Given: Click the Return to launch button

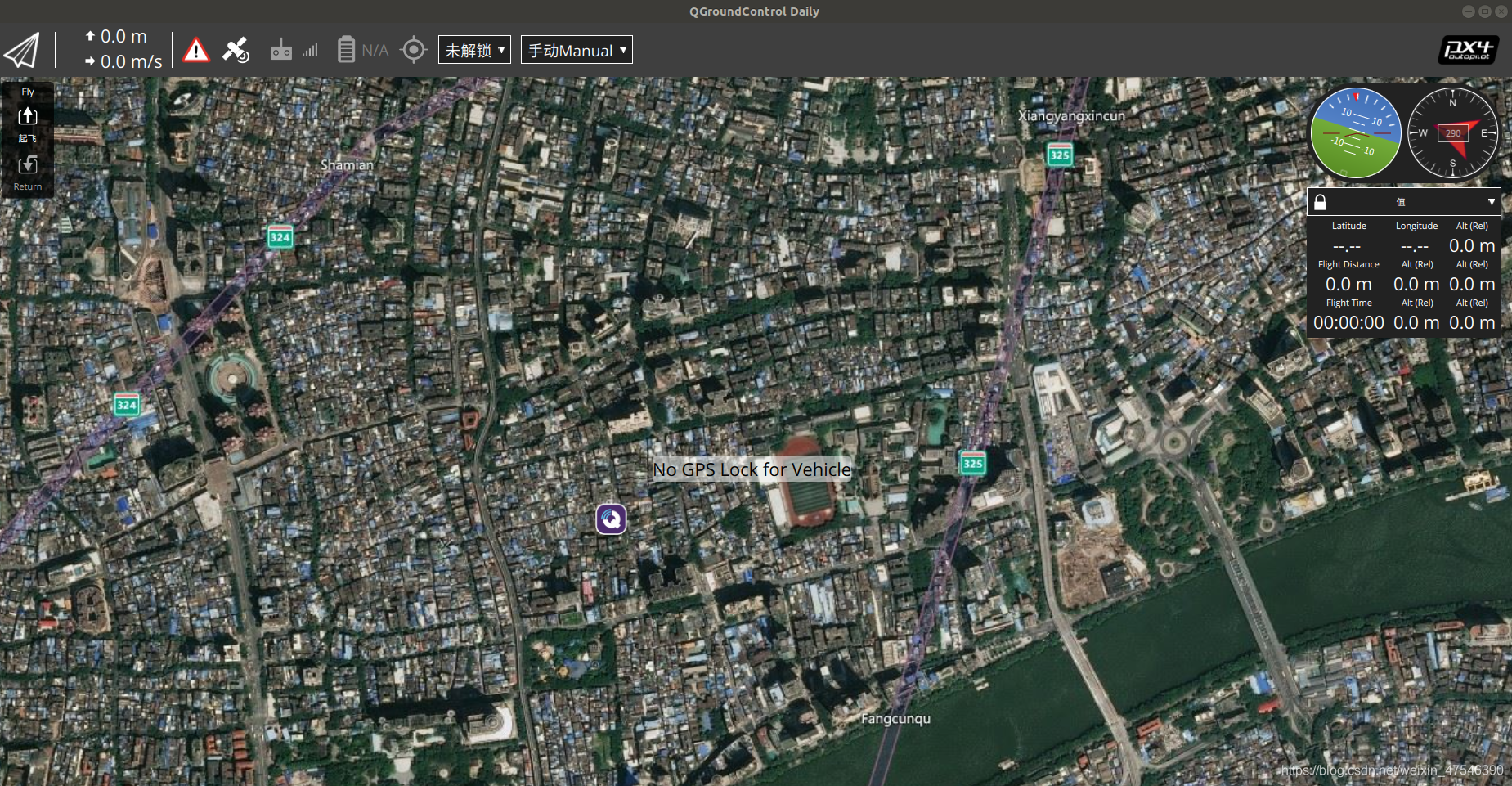Looking at the screenshot, I should 28,173.
